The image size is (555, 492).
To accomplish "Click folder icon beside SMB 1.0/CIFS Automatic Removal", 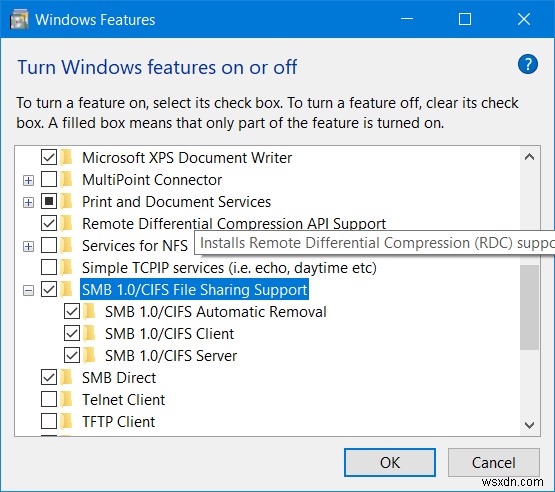I will click(90, 311).
